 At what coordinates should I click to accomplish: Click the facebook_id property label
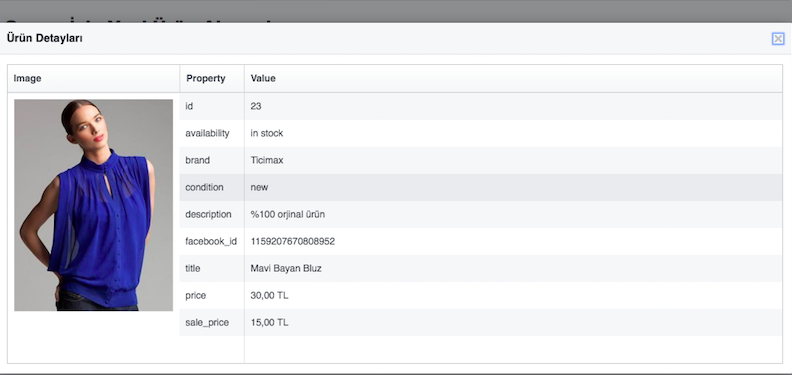tap(211, 242)
